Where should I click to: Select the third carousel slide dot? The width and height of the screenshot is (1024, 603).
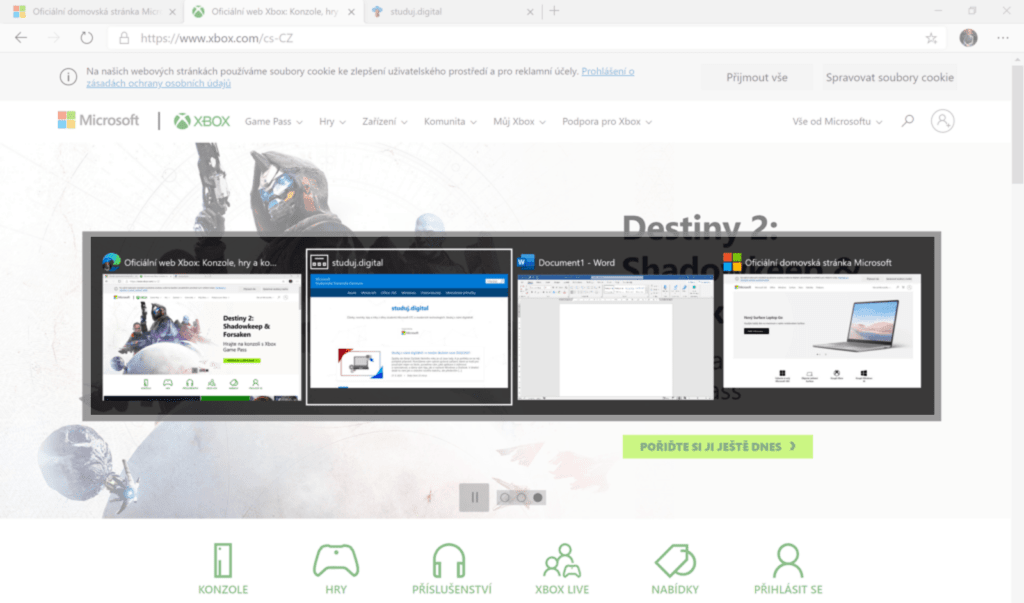tap(538, 497)
